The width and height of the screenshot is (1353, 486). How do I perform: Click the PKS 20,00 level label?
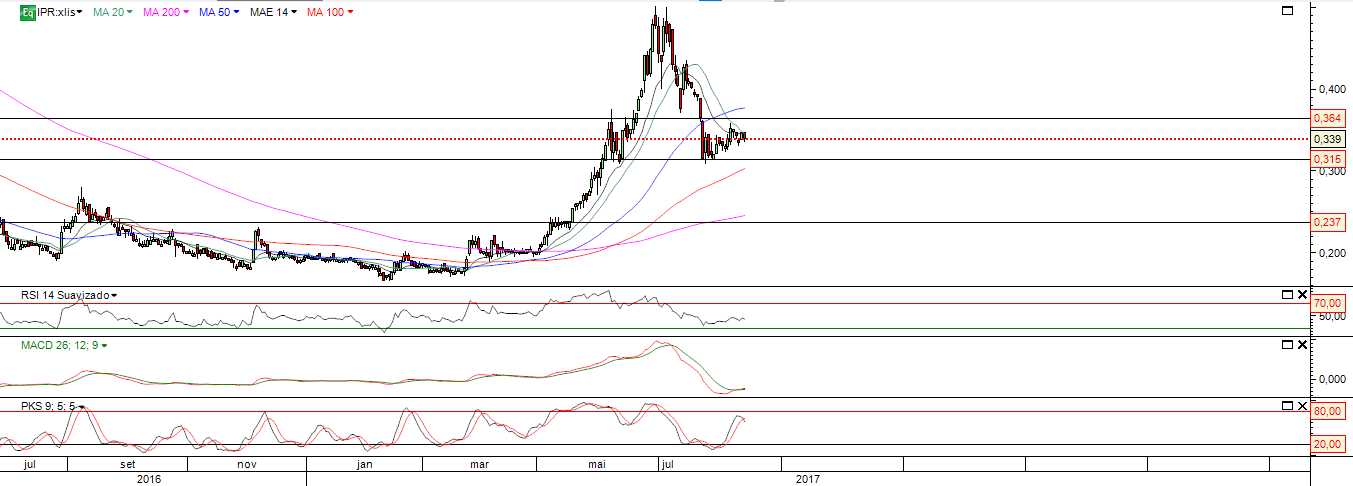[1328, 444]
